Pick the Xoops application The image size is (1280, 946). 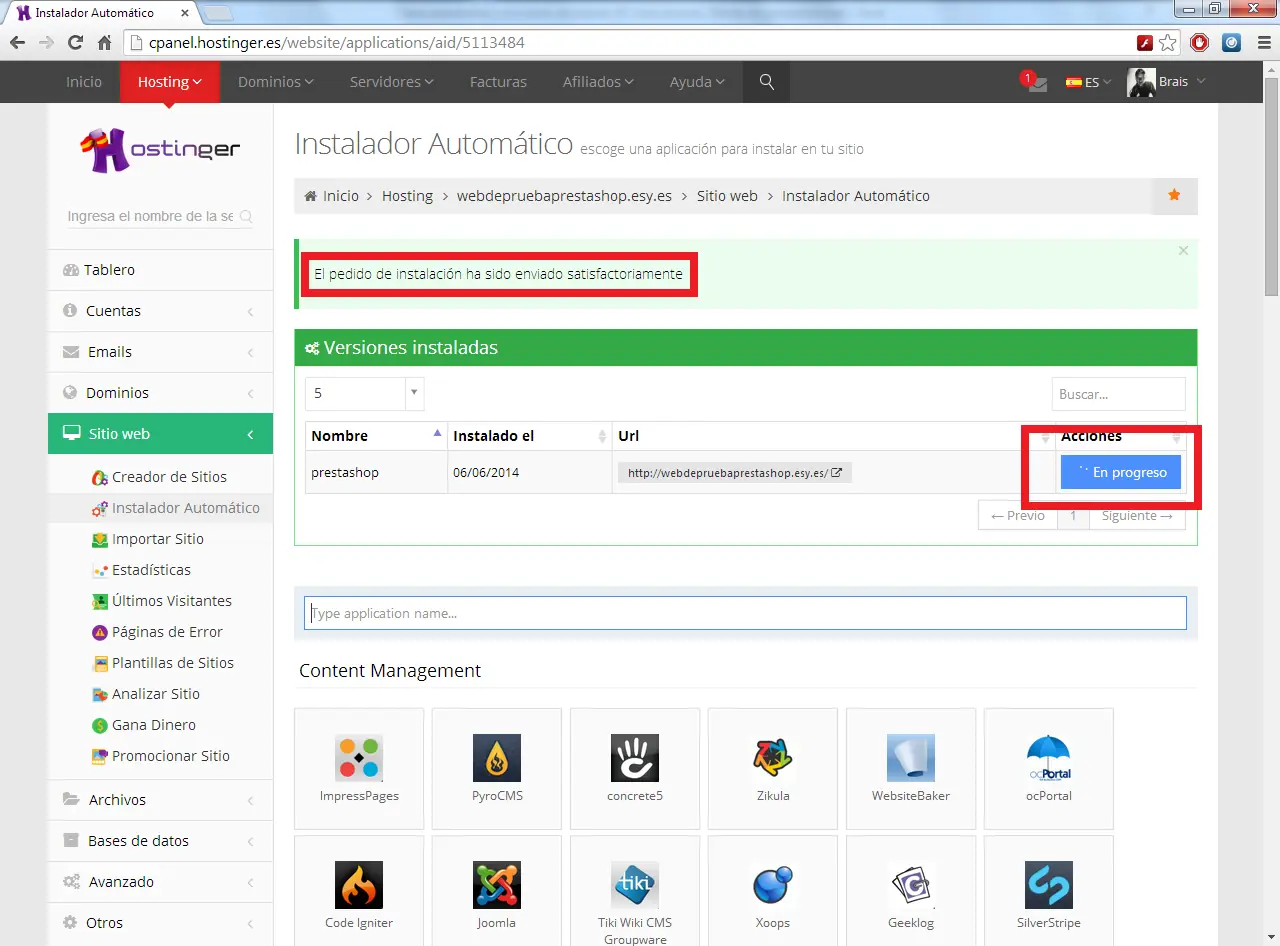click(773, 892)
